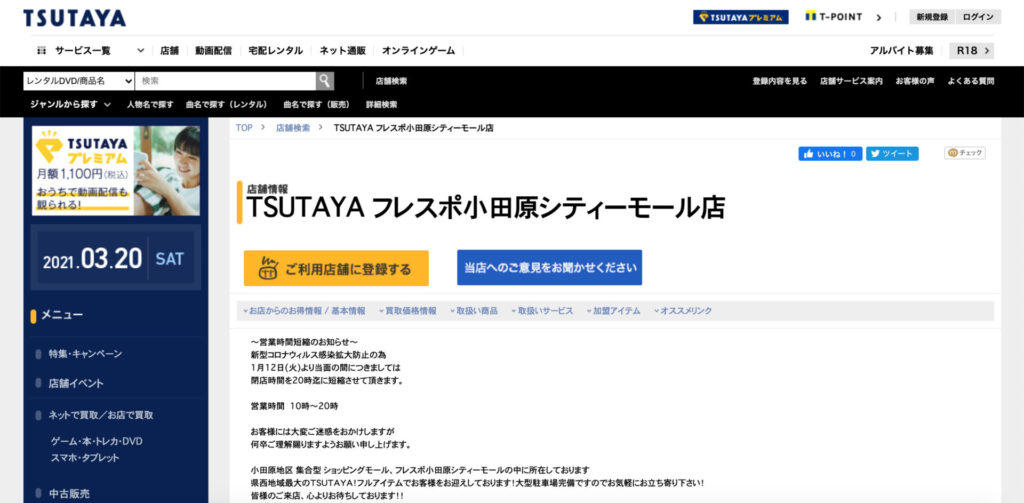Image resolution: width=1024 pixels, height=503 pixels.
Task: Click the 店舗検索 breadcrumb link
Action: tap(293, 128)
